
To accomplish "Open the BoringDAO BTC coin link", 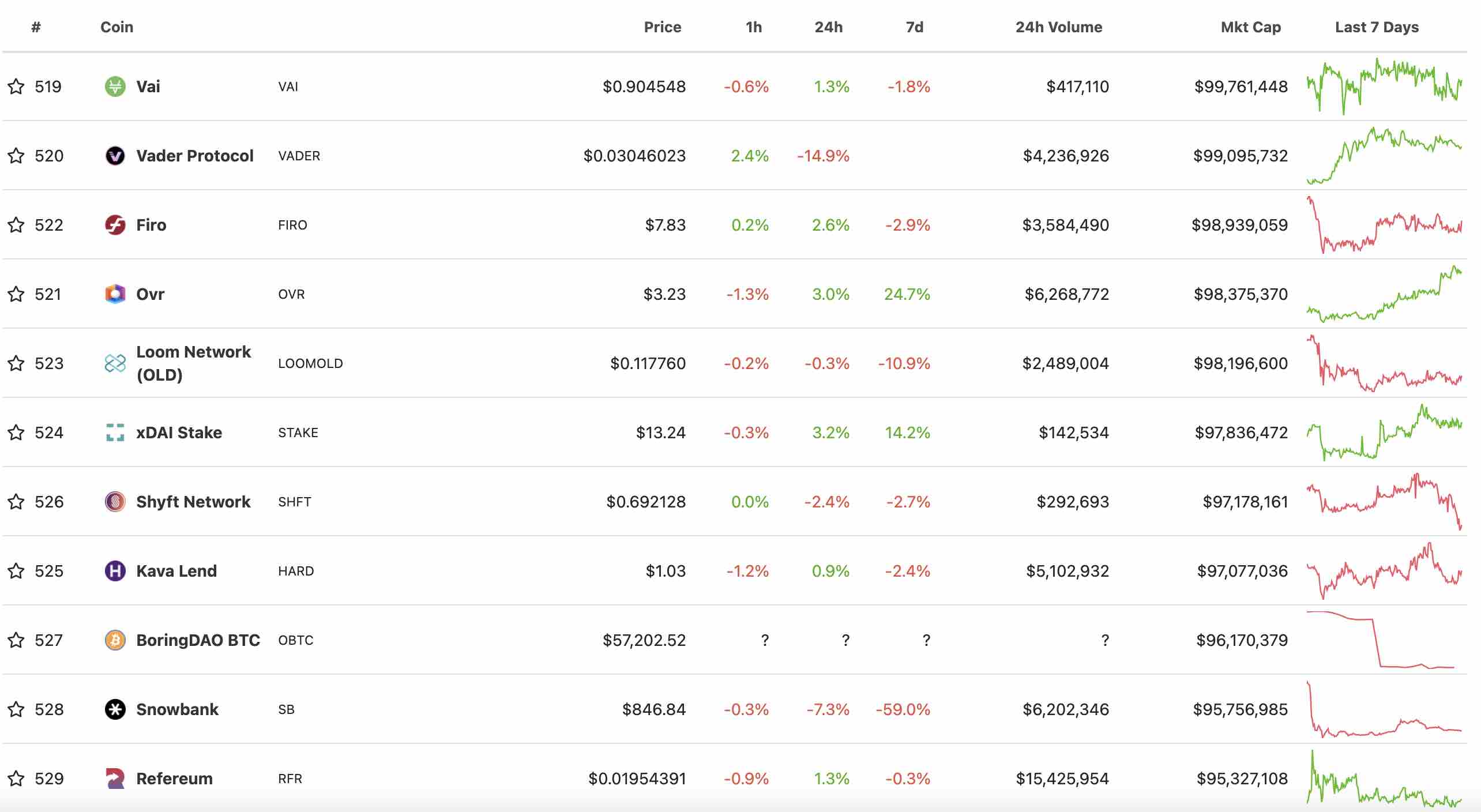I will tap(198, 640).
